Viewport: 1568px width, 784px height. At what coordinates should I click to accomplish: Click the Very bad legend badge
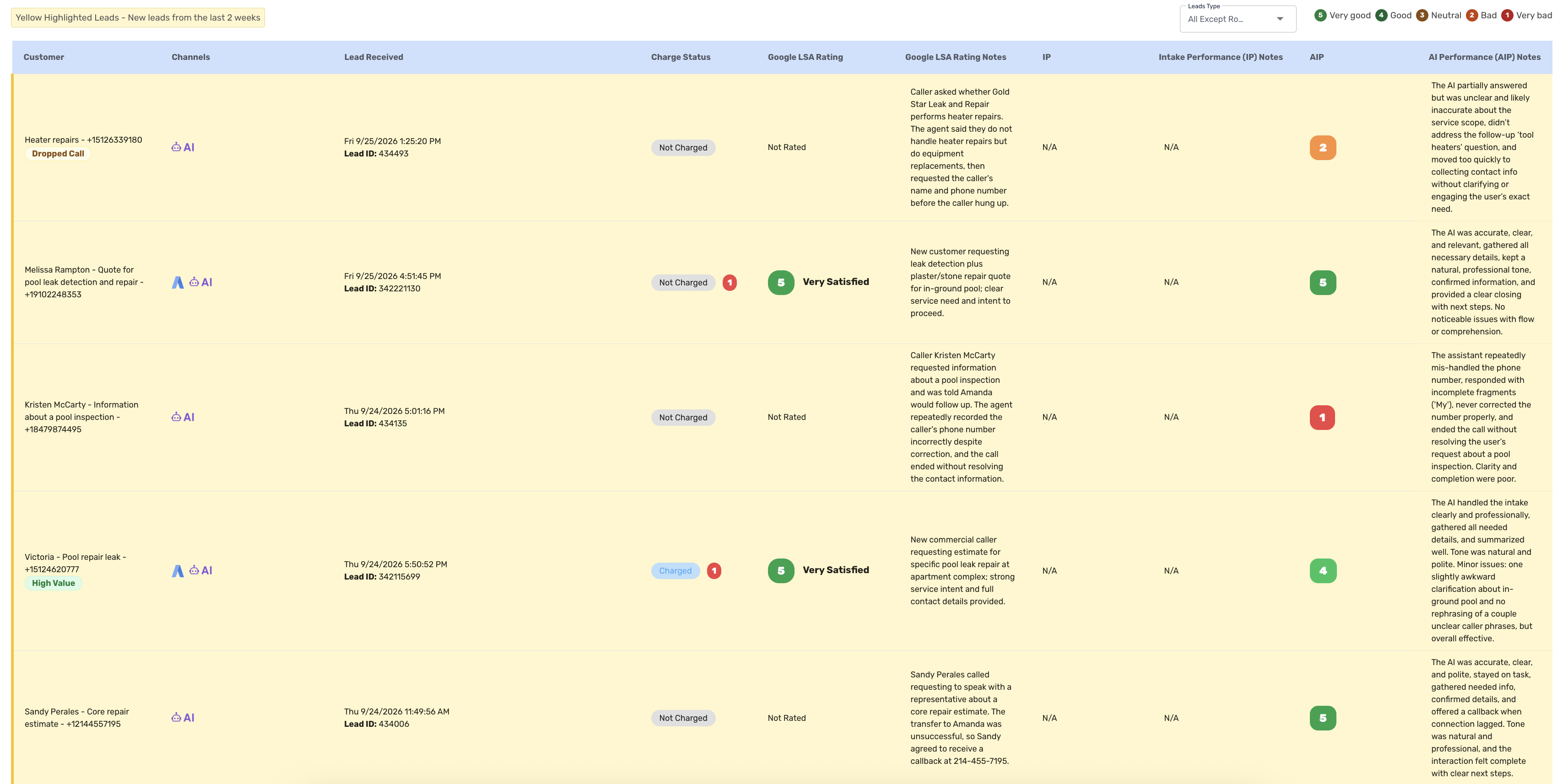click(1507, 15)
